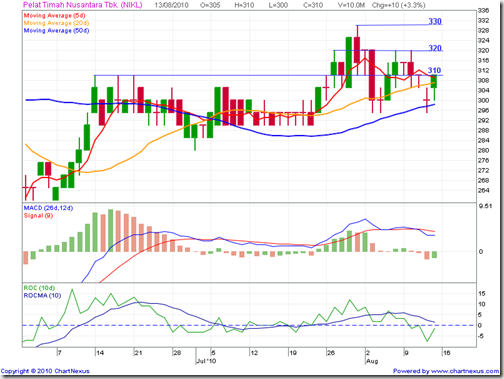504x379 pixels.
Task: Click the ROCMA (10) legend label
Action: [42, 296]
